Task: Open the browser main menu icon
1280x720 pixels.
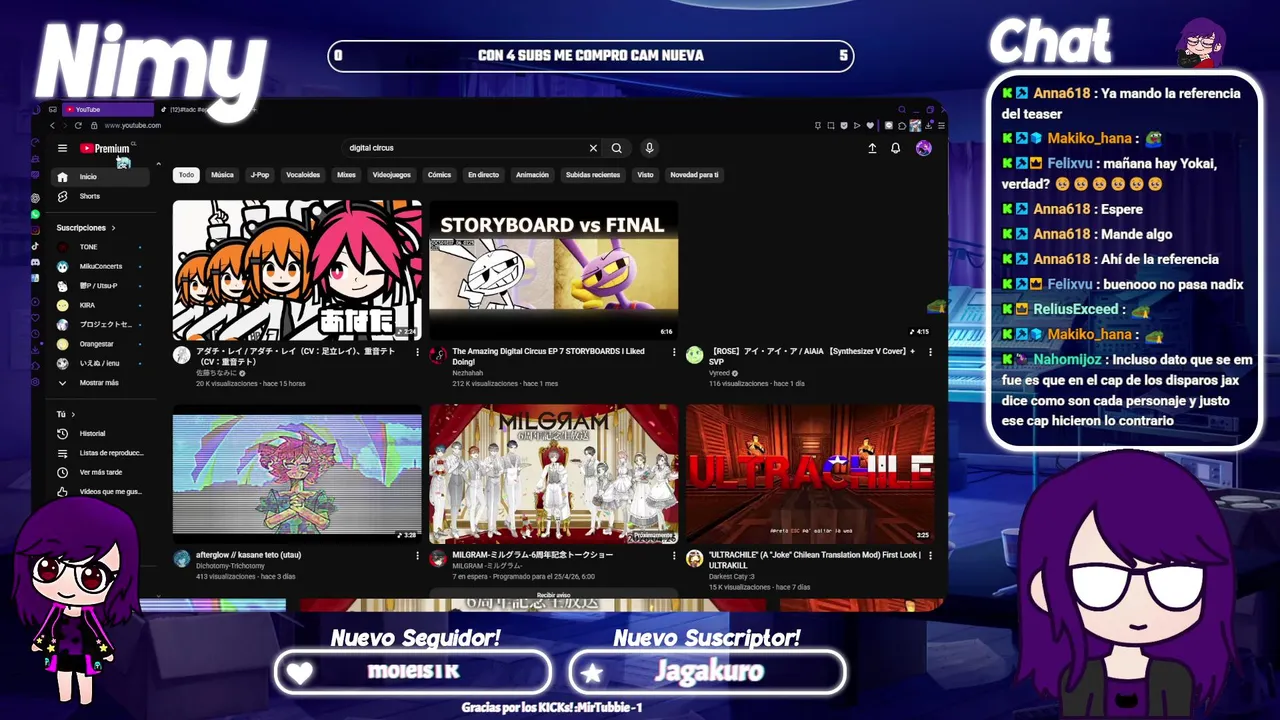Action: click(x=941, y=125)
